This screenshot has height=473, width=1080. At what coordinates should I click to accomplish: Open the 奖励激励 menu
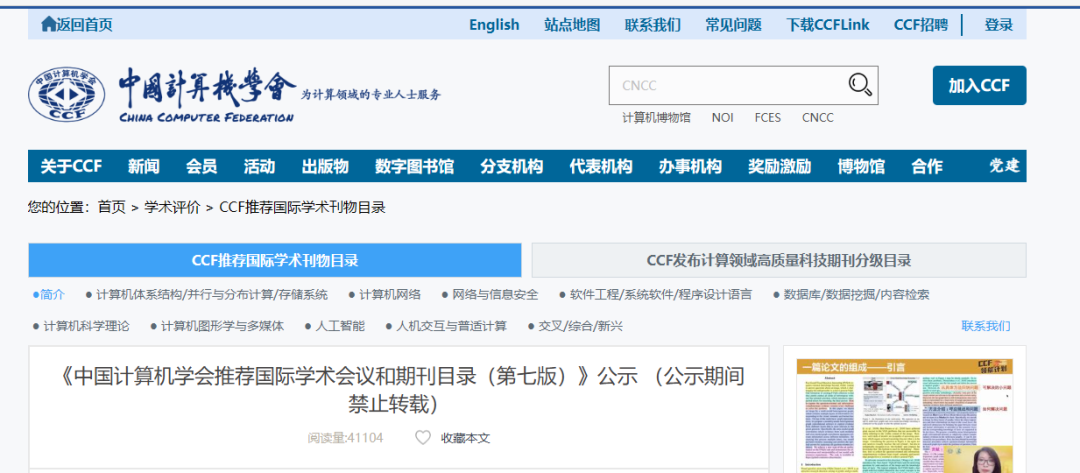[780, 166]
